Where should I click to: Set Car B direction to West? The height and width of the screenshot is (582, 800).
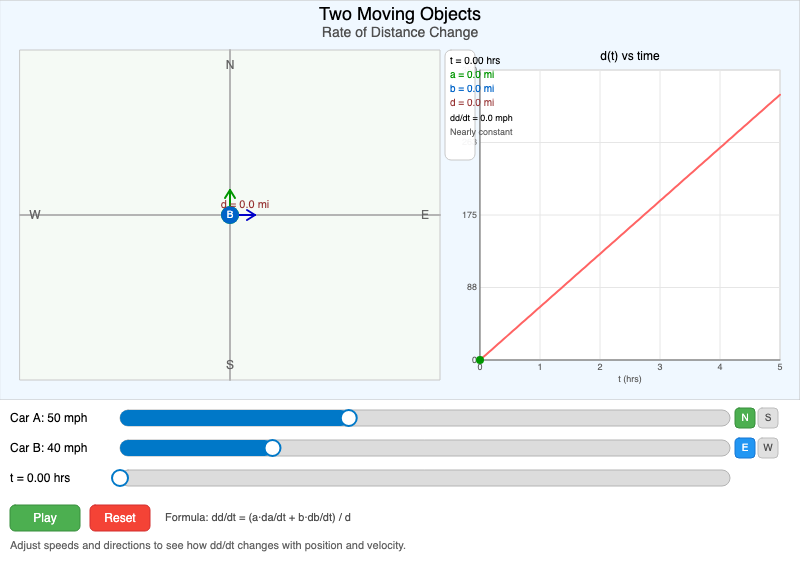[768, 448]
